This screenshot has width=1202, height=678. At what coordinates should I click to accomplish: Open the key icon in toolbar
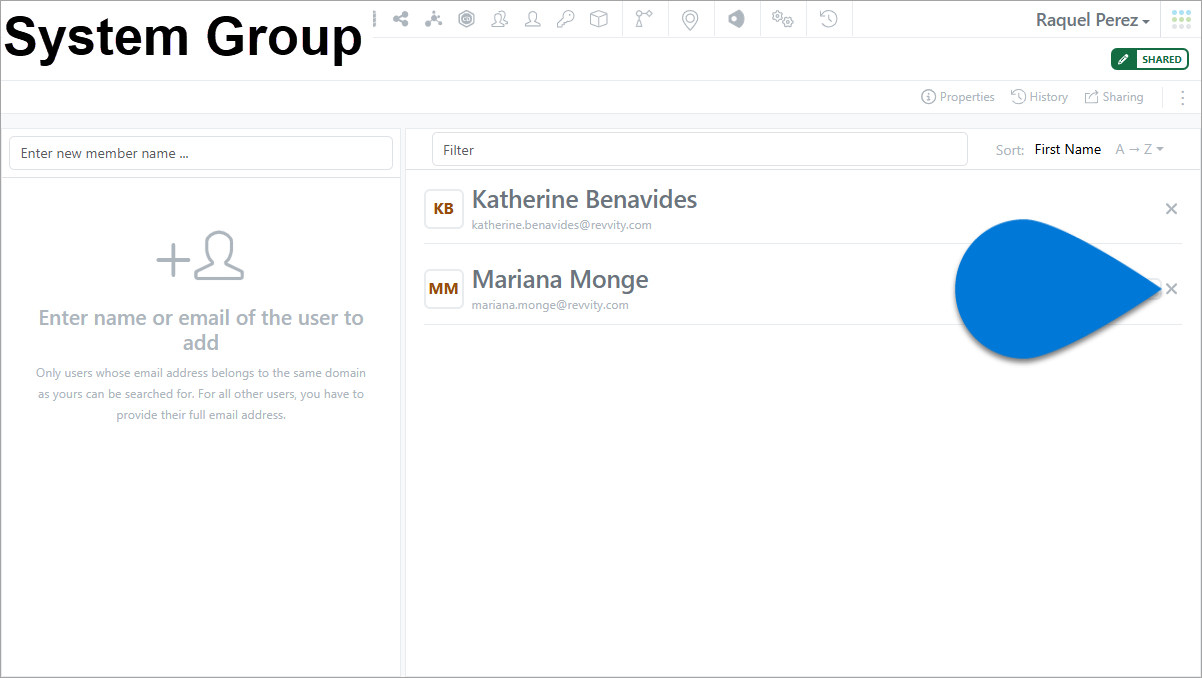click(566, 19)
